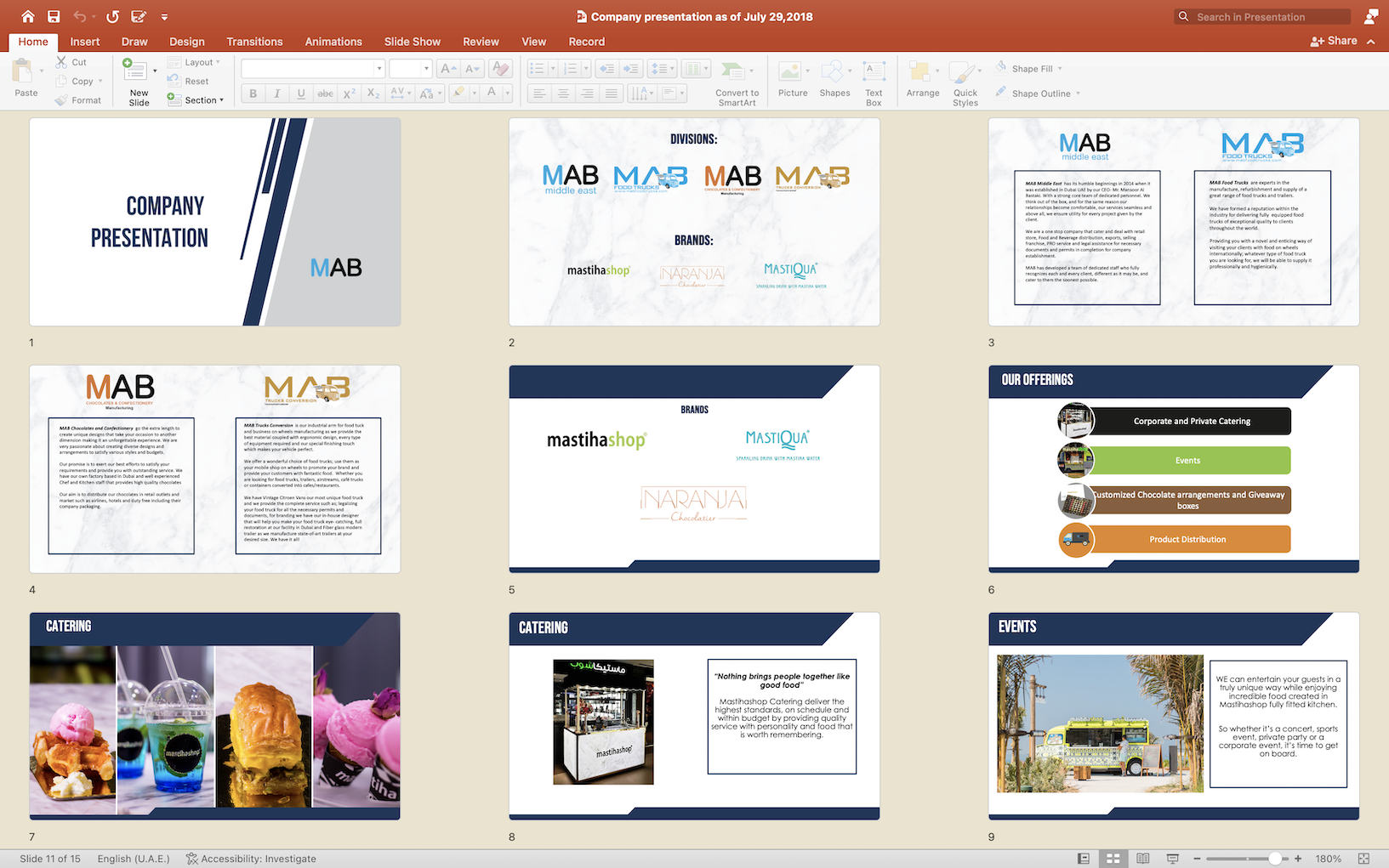Click the zoom slider handle
The width and height of the screenshot is (1389, 868).
click(x=1275, y=859)
